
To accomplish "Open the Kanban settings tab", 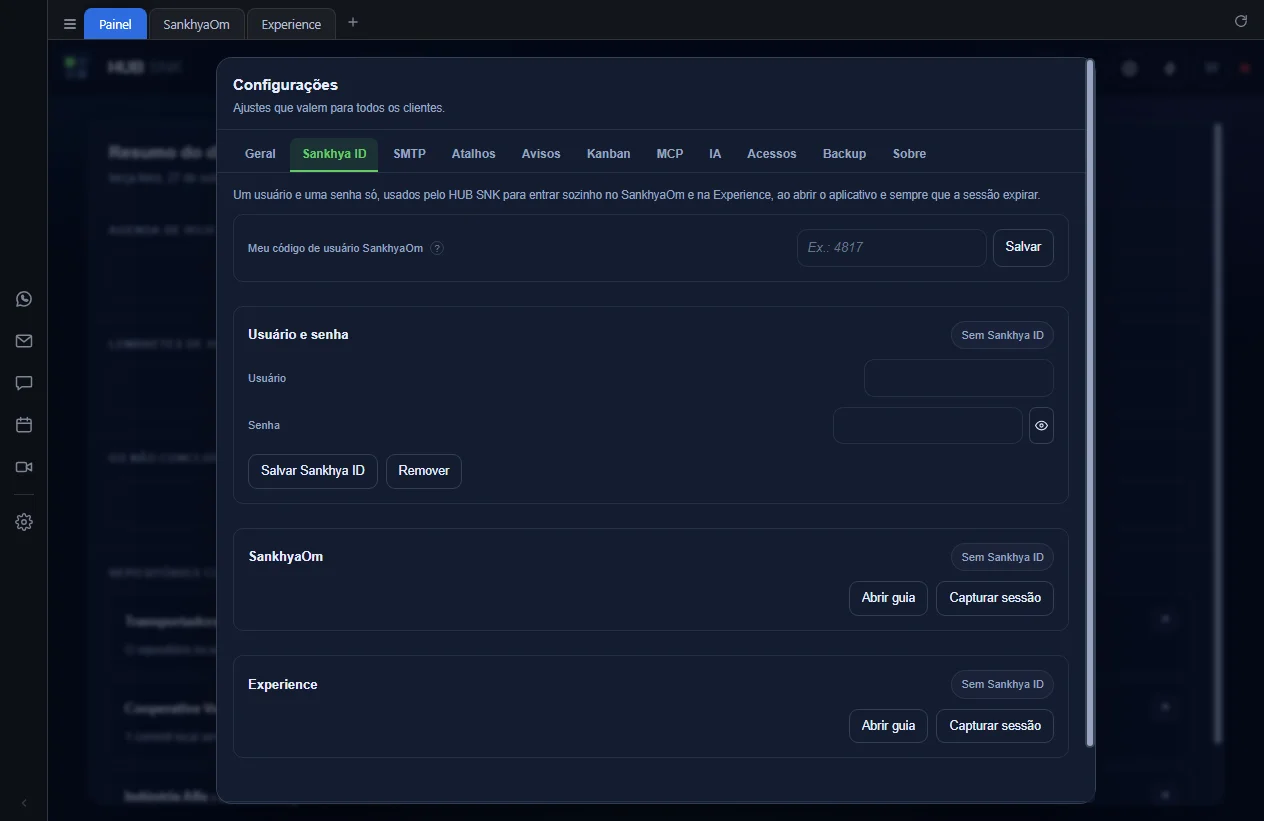I will [608, 154].
